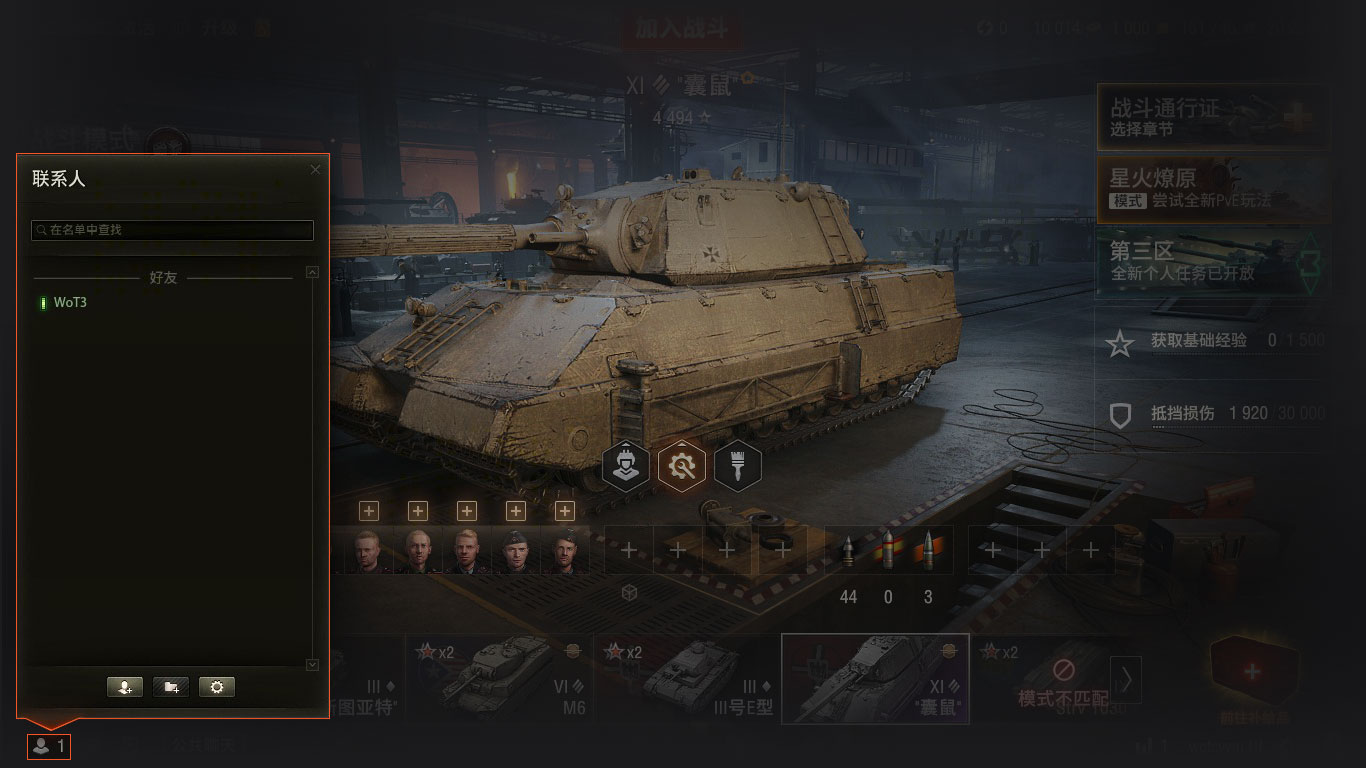The image size is (1366, 768).
Task: Click the 加入战斗 battle button
Action: coord(682,28)
